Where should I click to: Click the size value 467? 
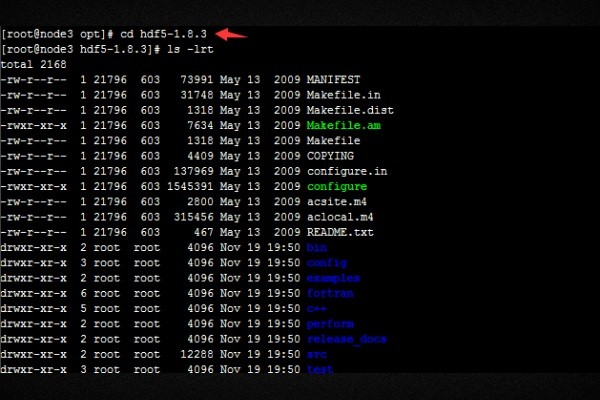click(x=203, y=232)
